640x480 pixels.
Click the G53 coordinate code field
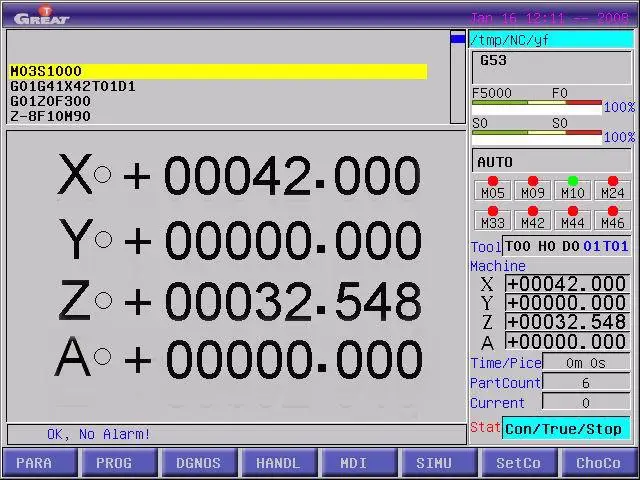coord(551,67)
